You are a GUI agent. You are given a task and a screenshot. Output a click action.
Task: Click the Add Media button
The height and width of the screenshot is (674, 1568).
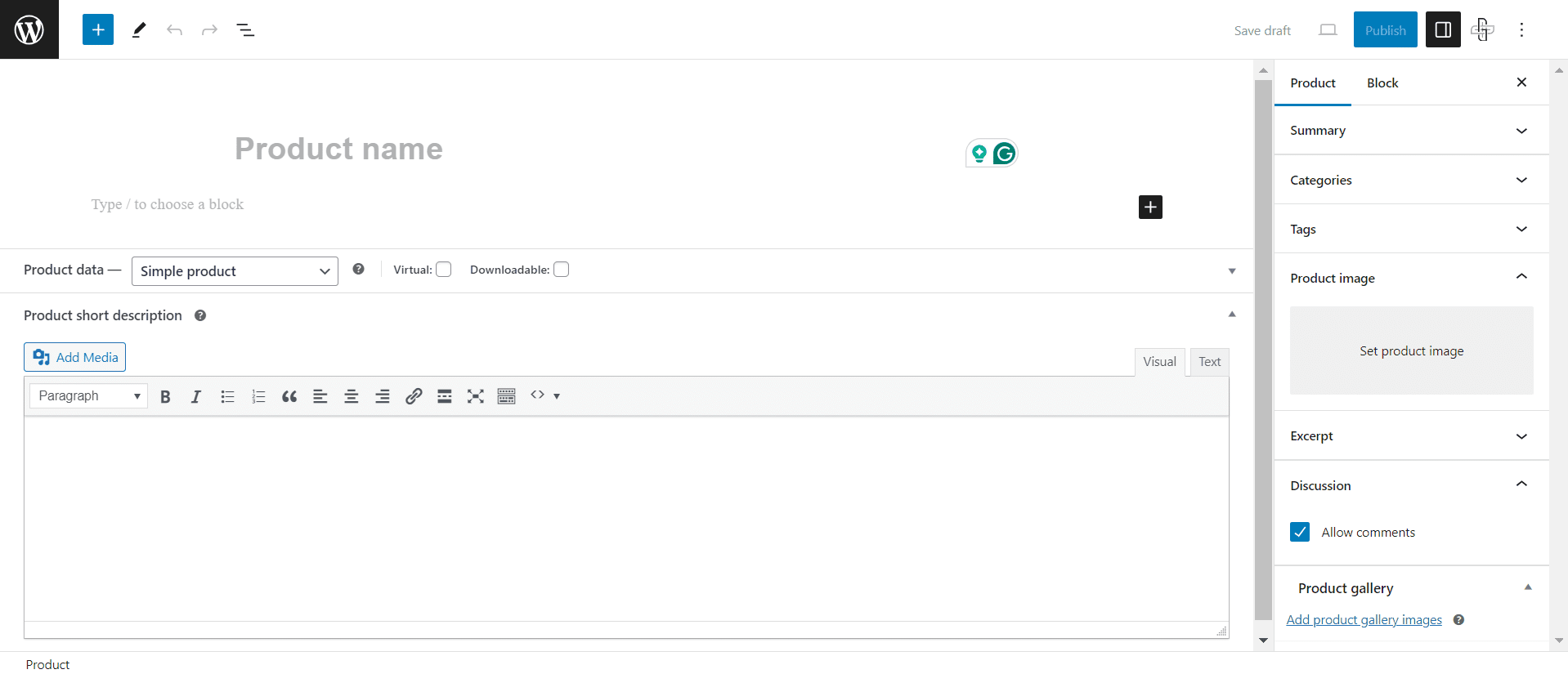coord(74,357)
